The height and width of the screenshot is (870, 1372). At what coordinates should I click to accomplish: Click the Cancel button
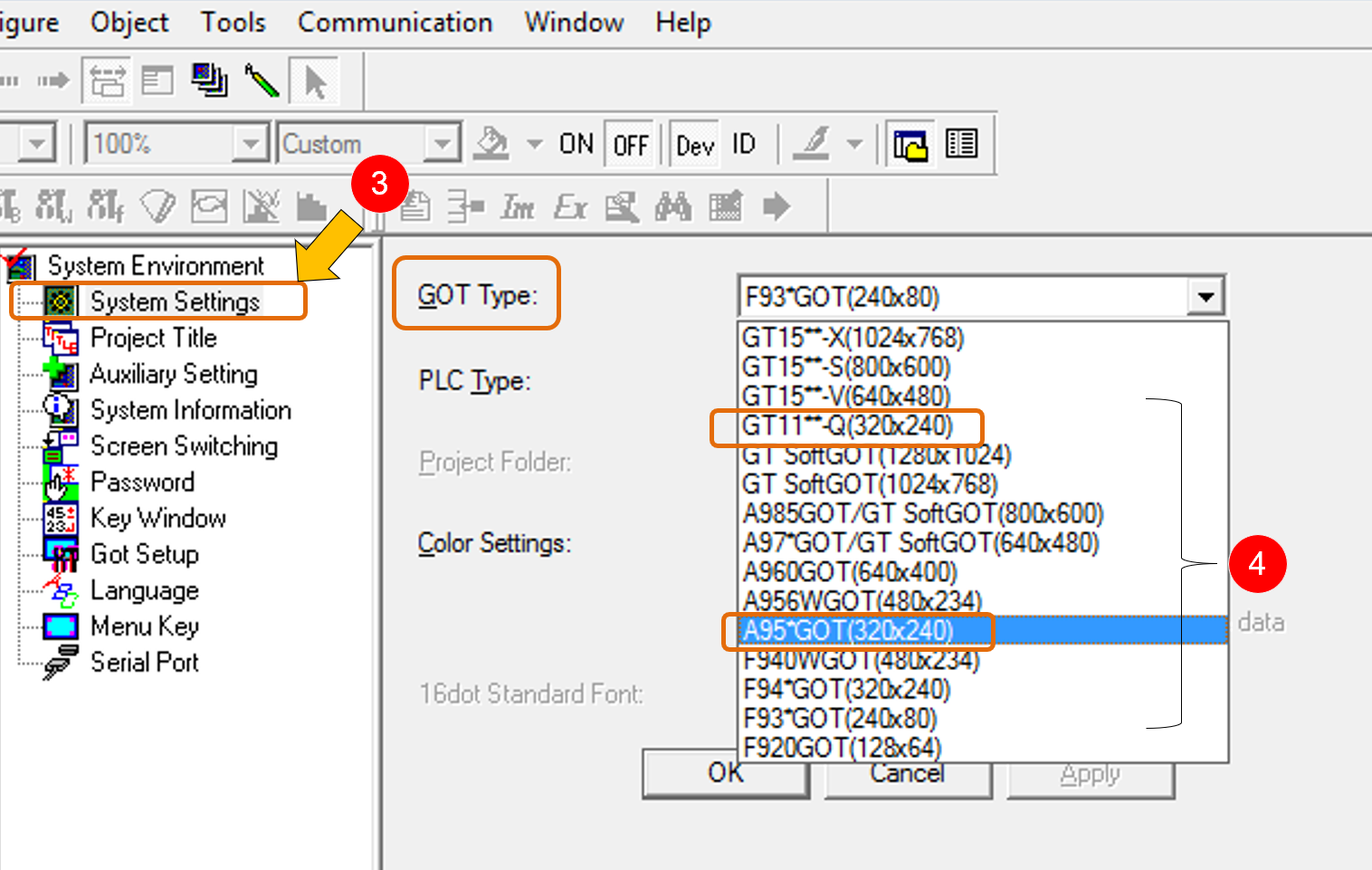pyautogui.click(x=908, y=779)
